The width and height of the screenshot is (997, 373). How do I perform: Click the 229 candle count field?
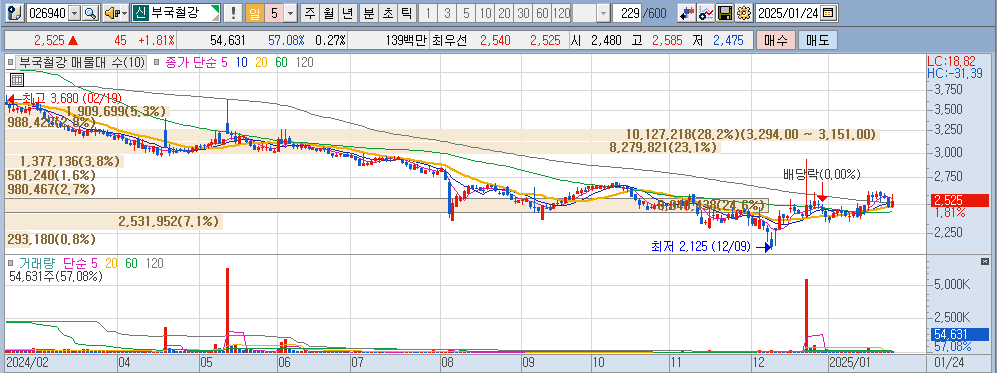[x=628, y=13]
